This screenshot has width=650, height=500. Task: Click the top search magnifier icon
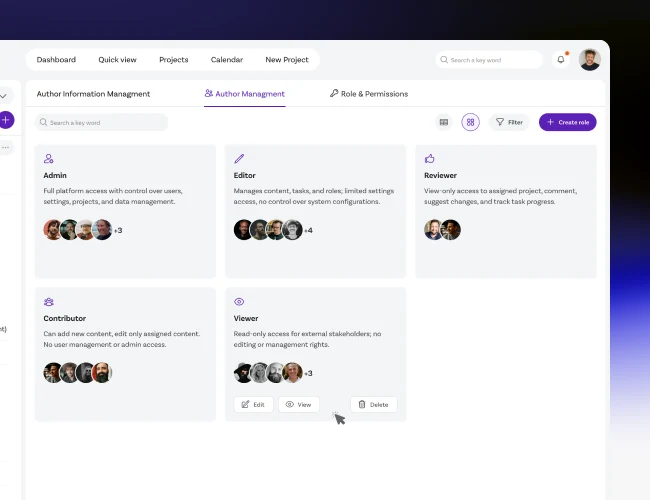[444, 60]
